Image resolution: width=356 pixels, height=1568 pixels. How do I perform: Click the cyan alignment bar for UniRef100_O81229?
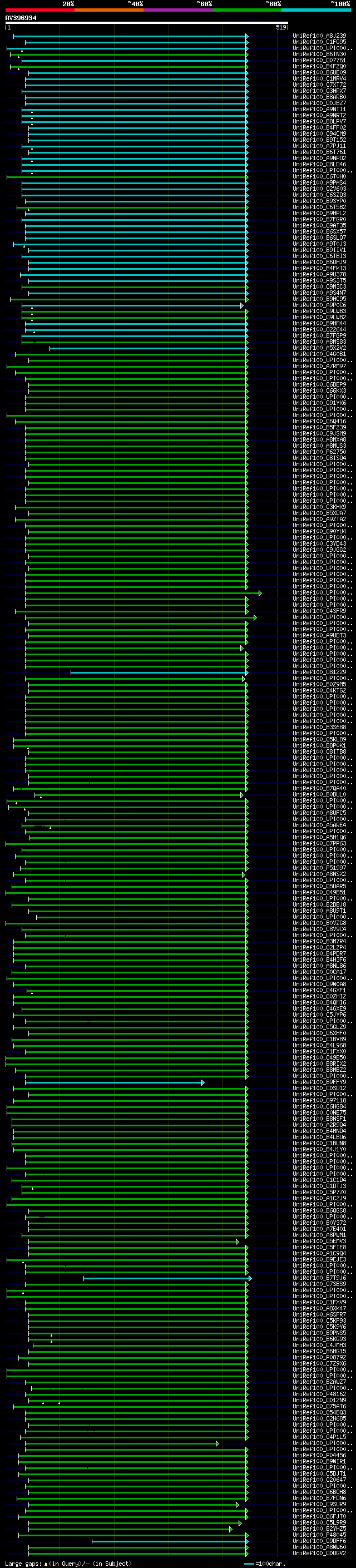click(159, 672)
